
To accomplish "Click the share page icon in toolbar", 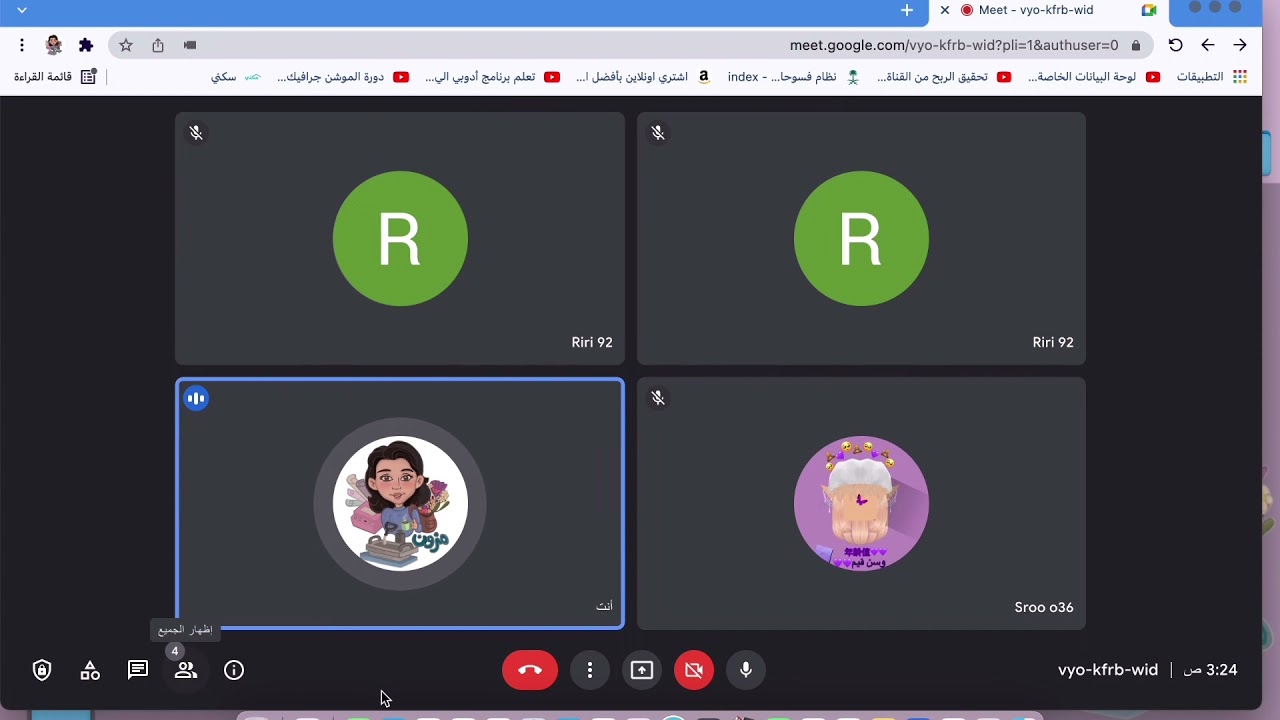I will pos(158,45).
